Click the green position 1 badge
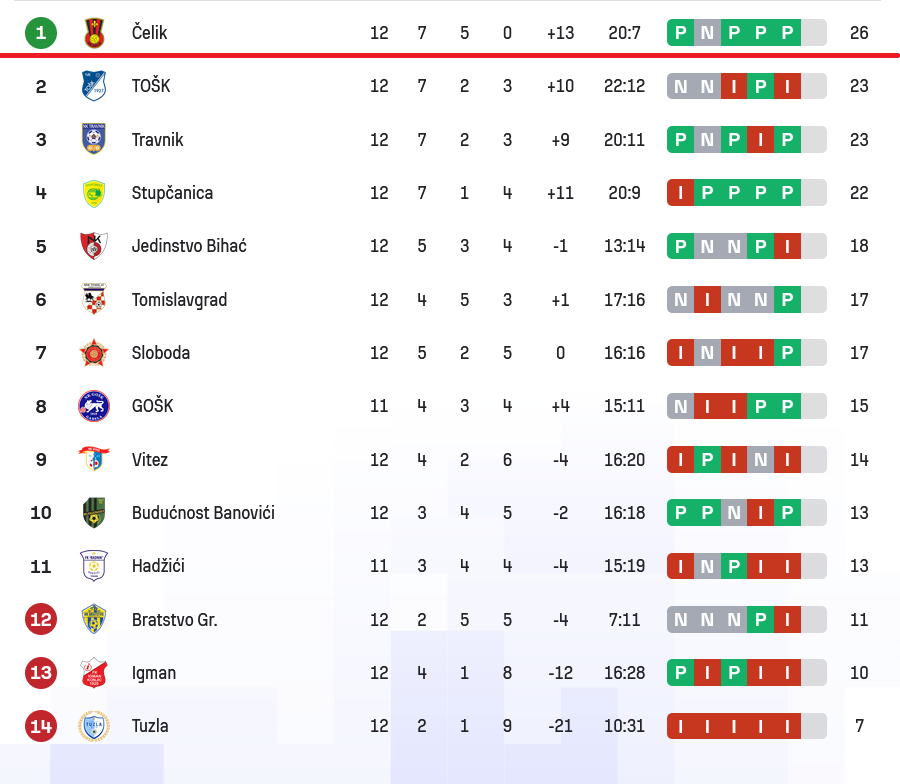Viewport: 900px width, 784px height. point(41,33)
